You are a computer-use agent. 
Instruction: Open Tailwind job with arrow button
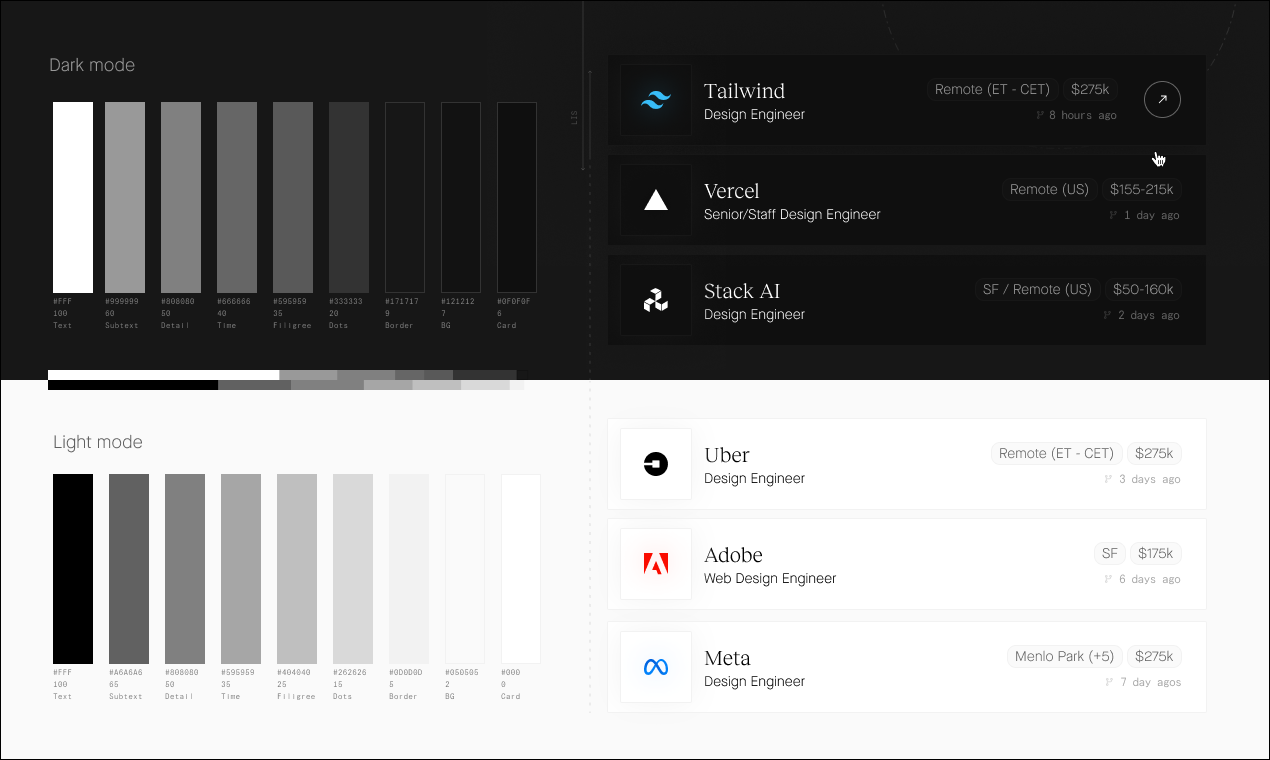[x=1162, y=99]
